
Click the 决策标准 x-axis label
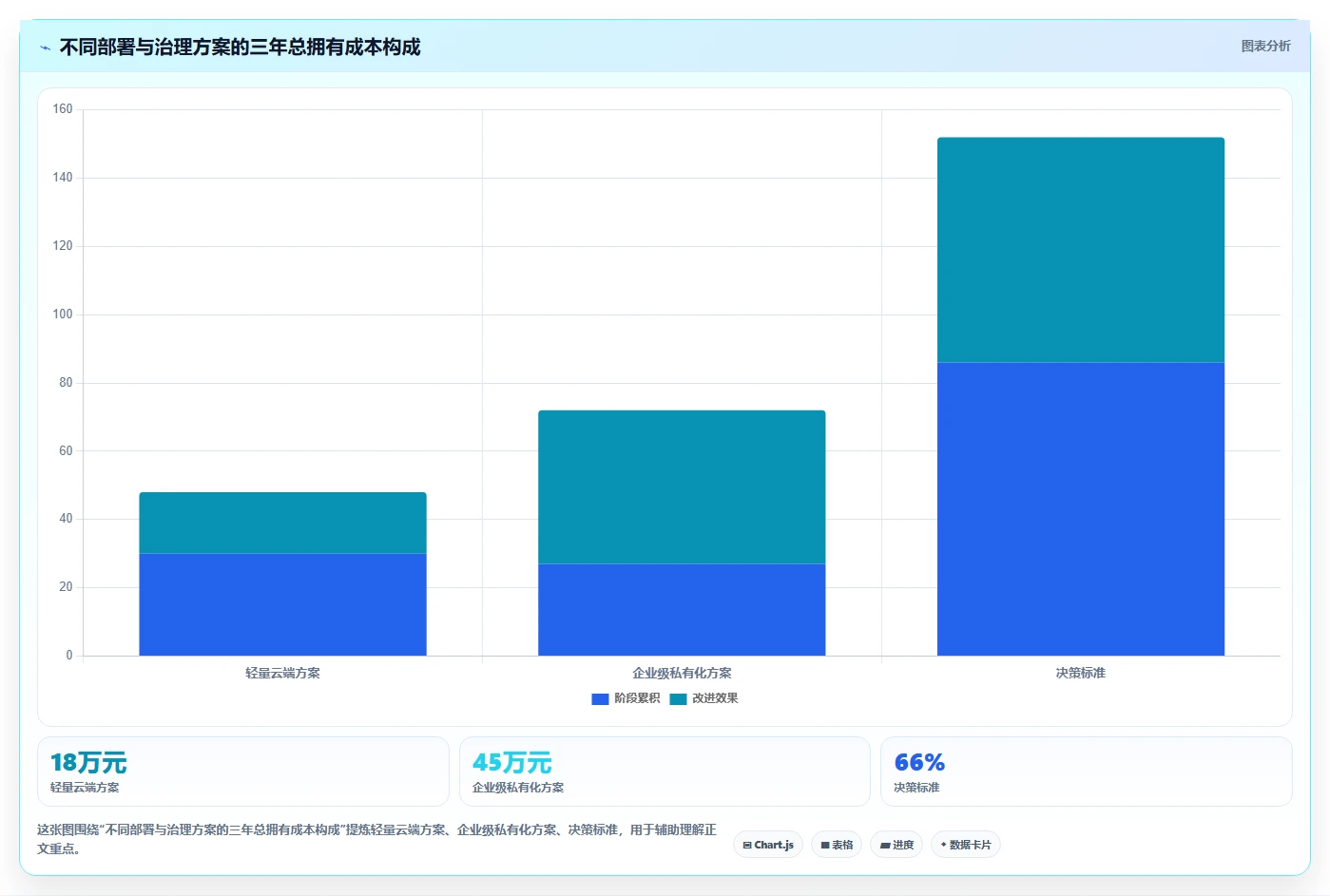(1081, 673)
